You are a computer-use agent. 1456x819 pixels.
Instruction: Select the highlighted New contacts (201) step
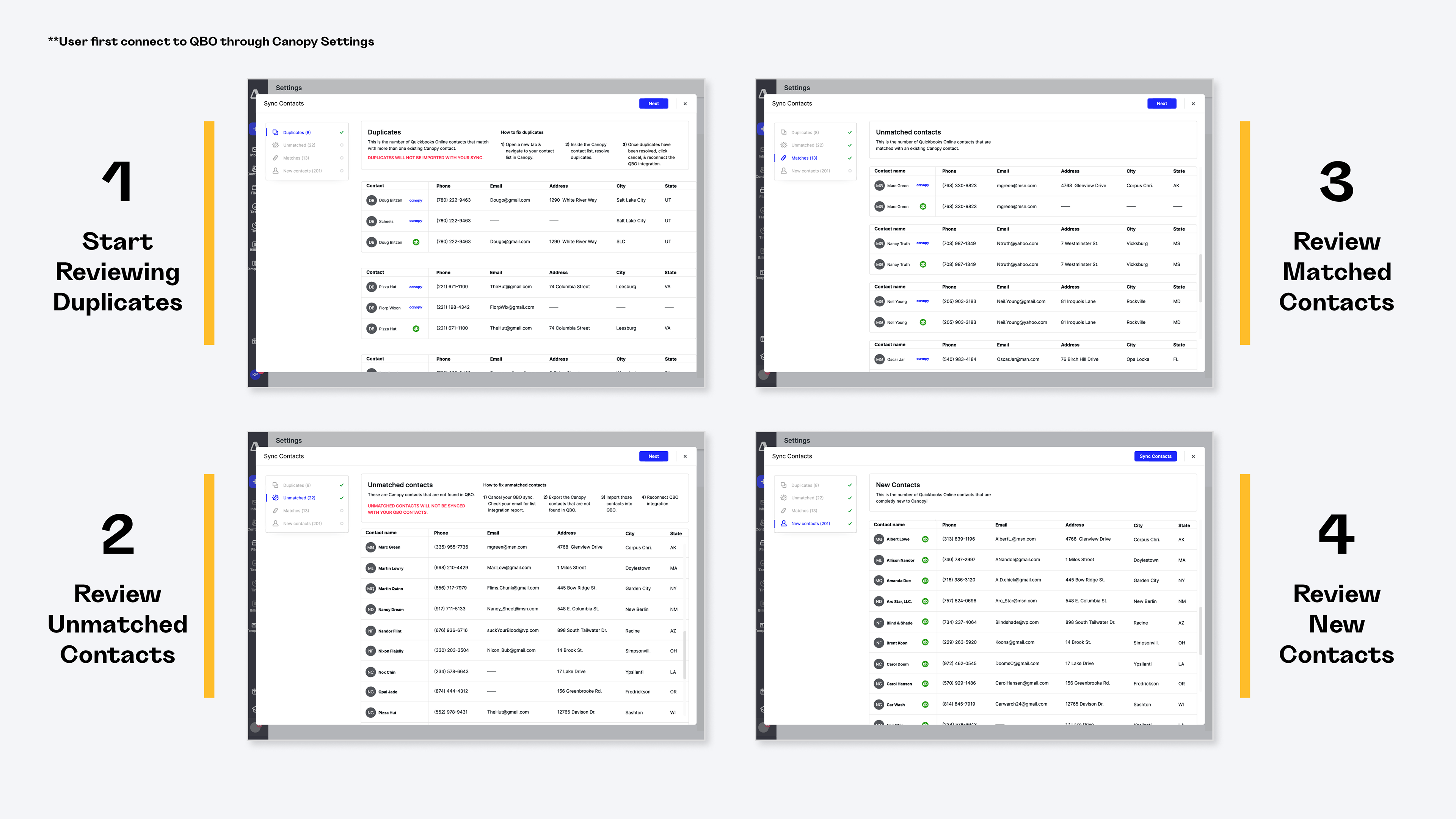tap(810, 523)
